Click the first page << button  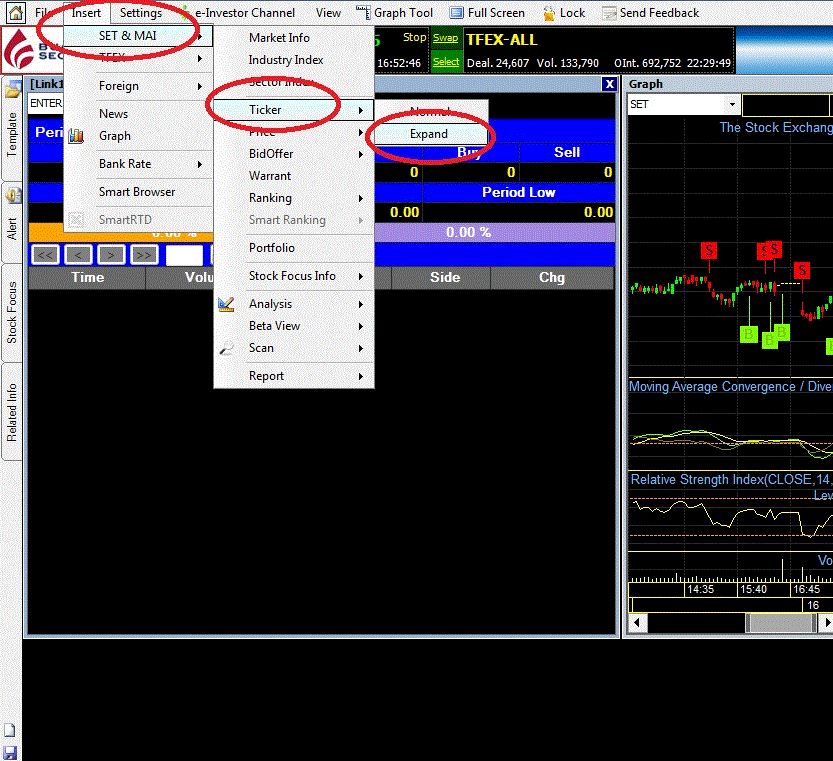click(45, 255)
